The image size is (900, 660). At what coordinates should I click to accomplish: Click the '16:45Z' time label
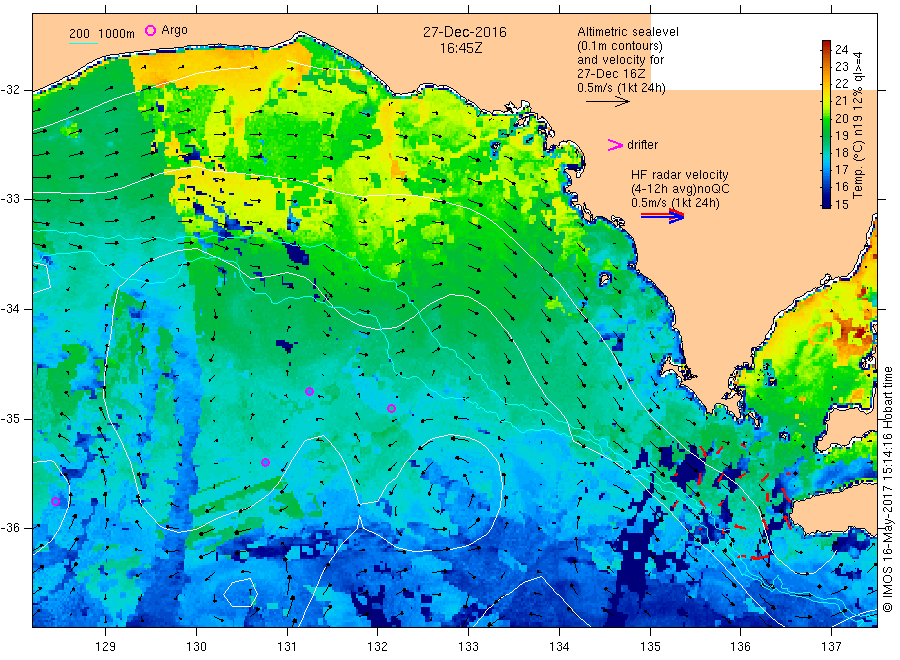(x=461, y=48)
